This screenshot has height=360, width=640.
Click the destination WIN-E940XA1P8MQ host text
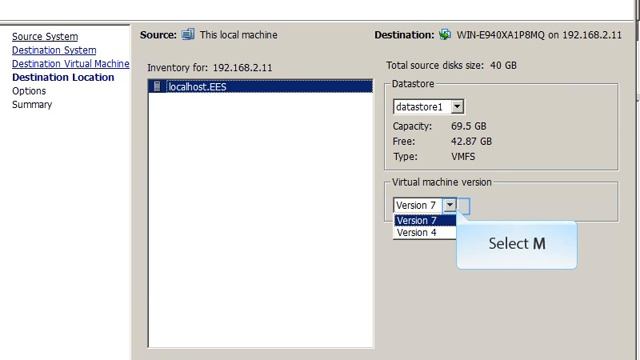539,35
